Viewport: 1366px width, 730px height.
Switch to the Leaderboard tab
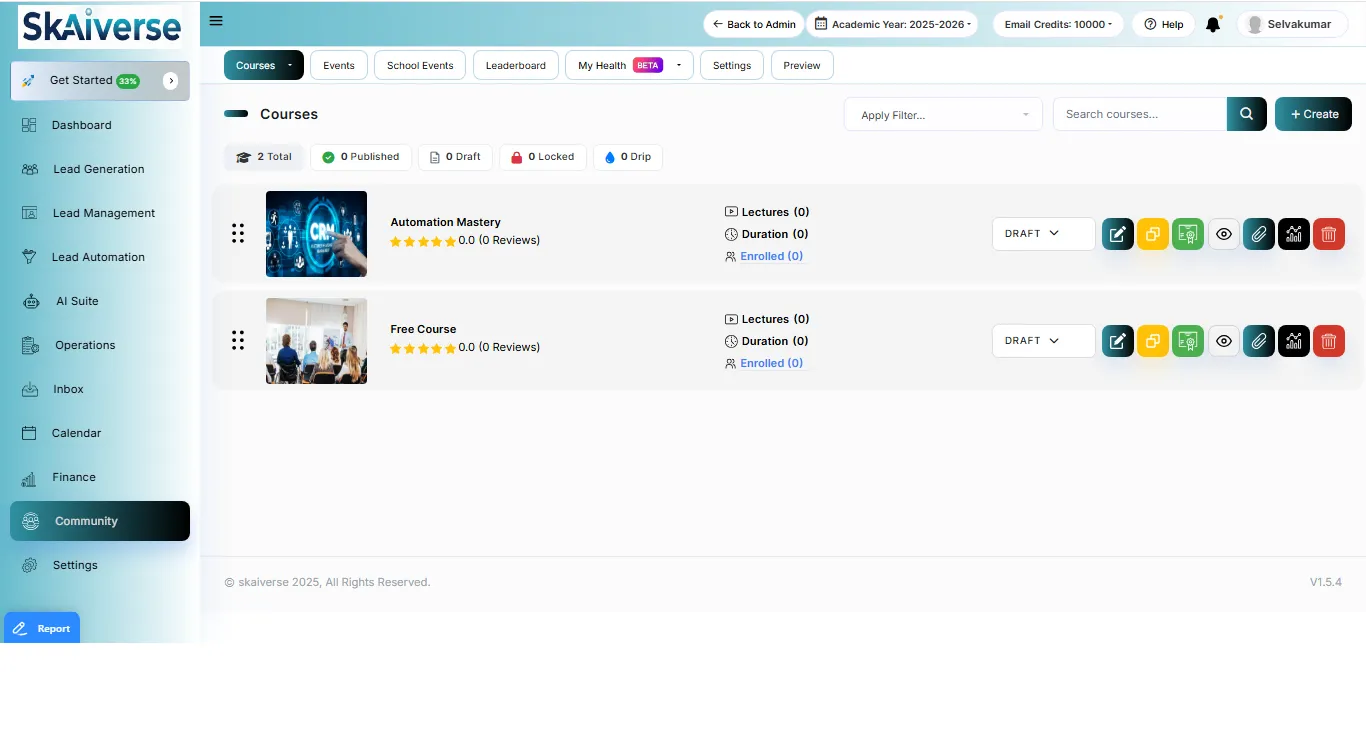coord(515,66)
